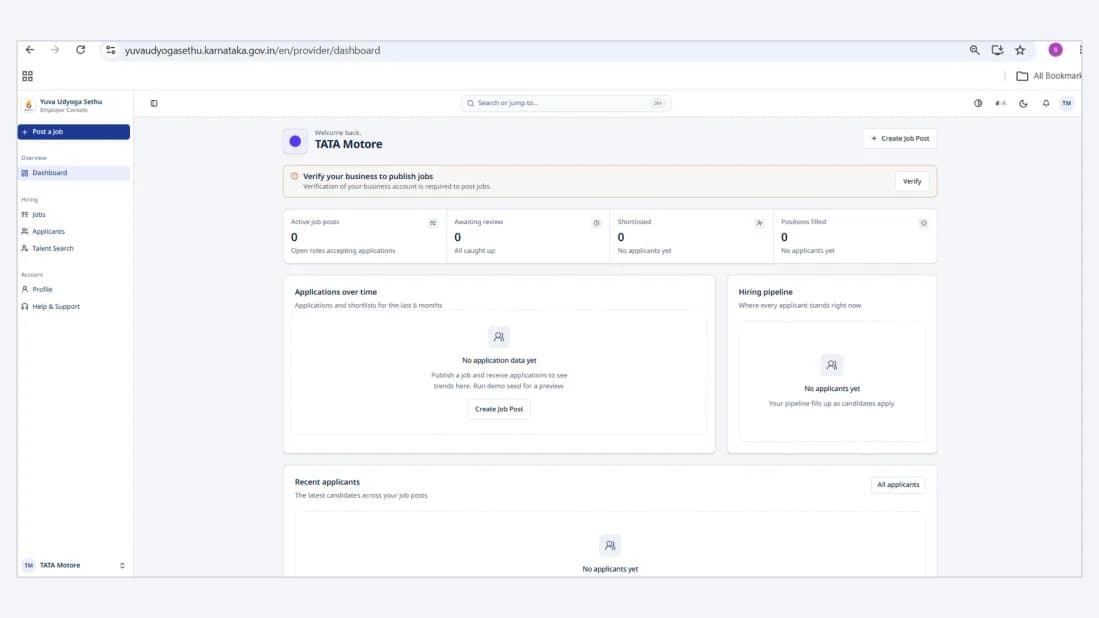Screen dimensions: 1099x618
Task: Open the TM avatar menu in the header
Action: coord(1067,103)
